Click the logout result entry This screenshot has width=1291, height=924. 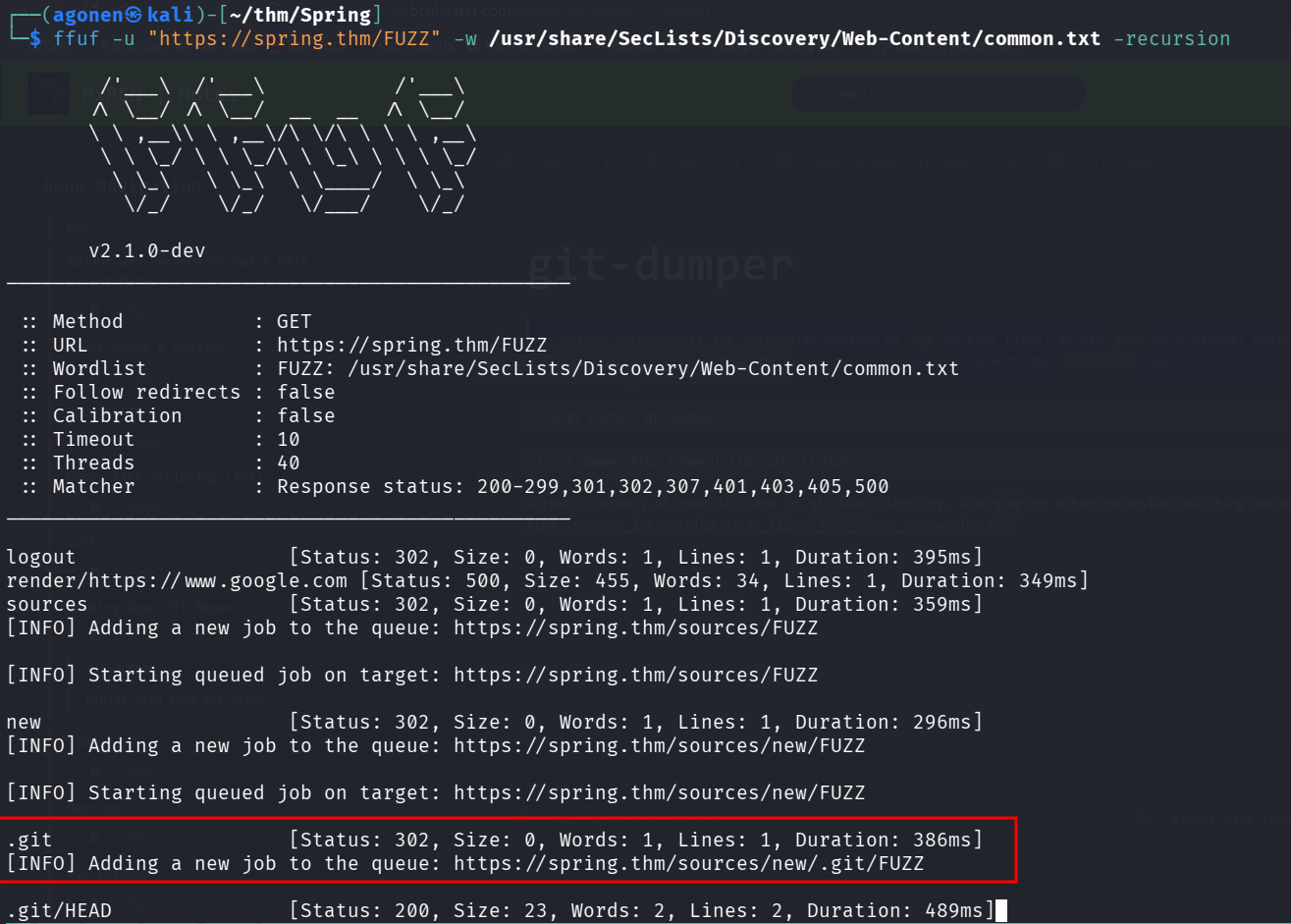pos(40,558)
